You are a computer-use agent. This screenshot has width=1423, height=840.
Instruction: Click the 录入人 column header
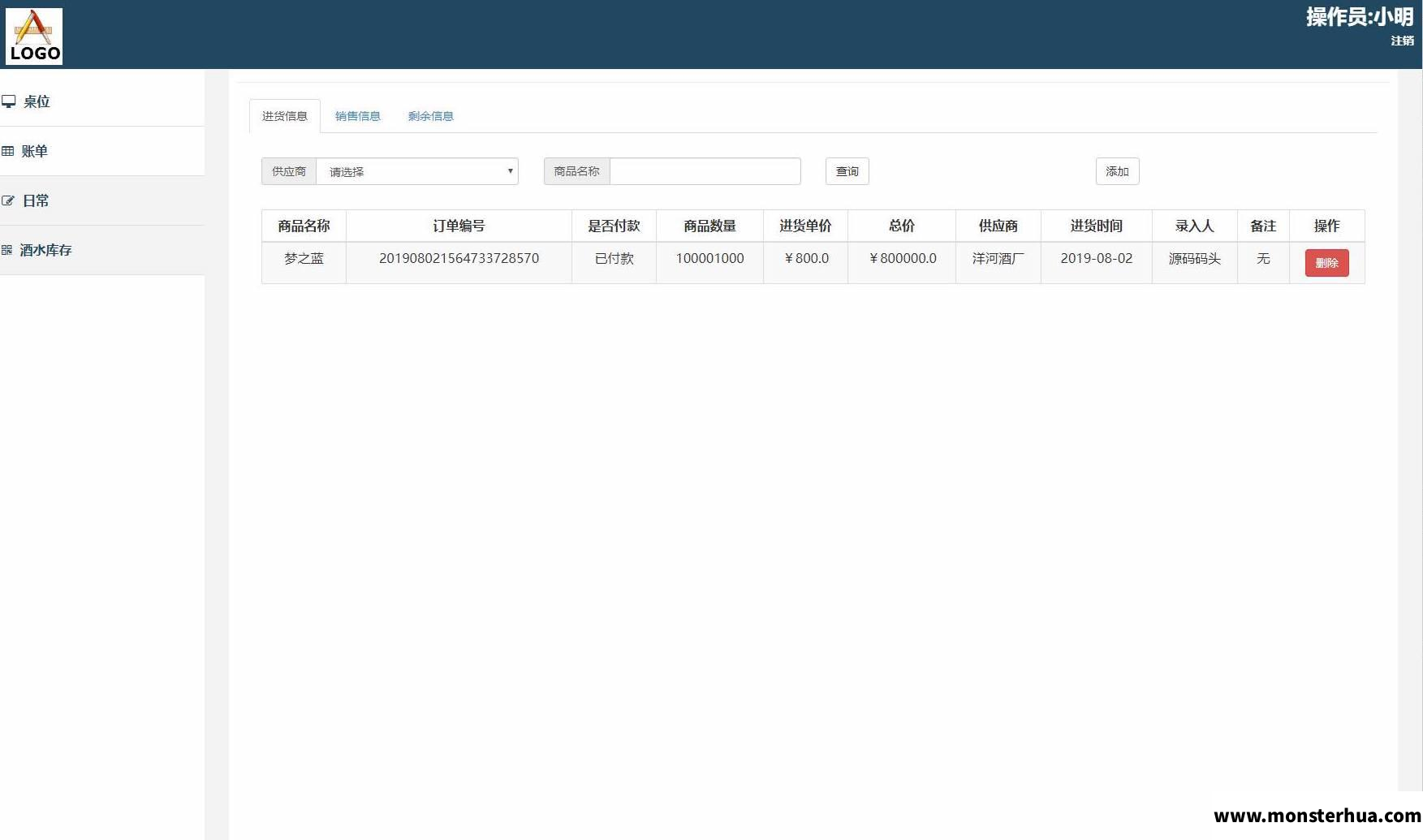tap(1195, 226)
